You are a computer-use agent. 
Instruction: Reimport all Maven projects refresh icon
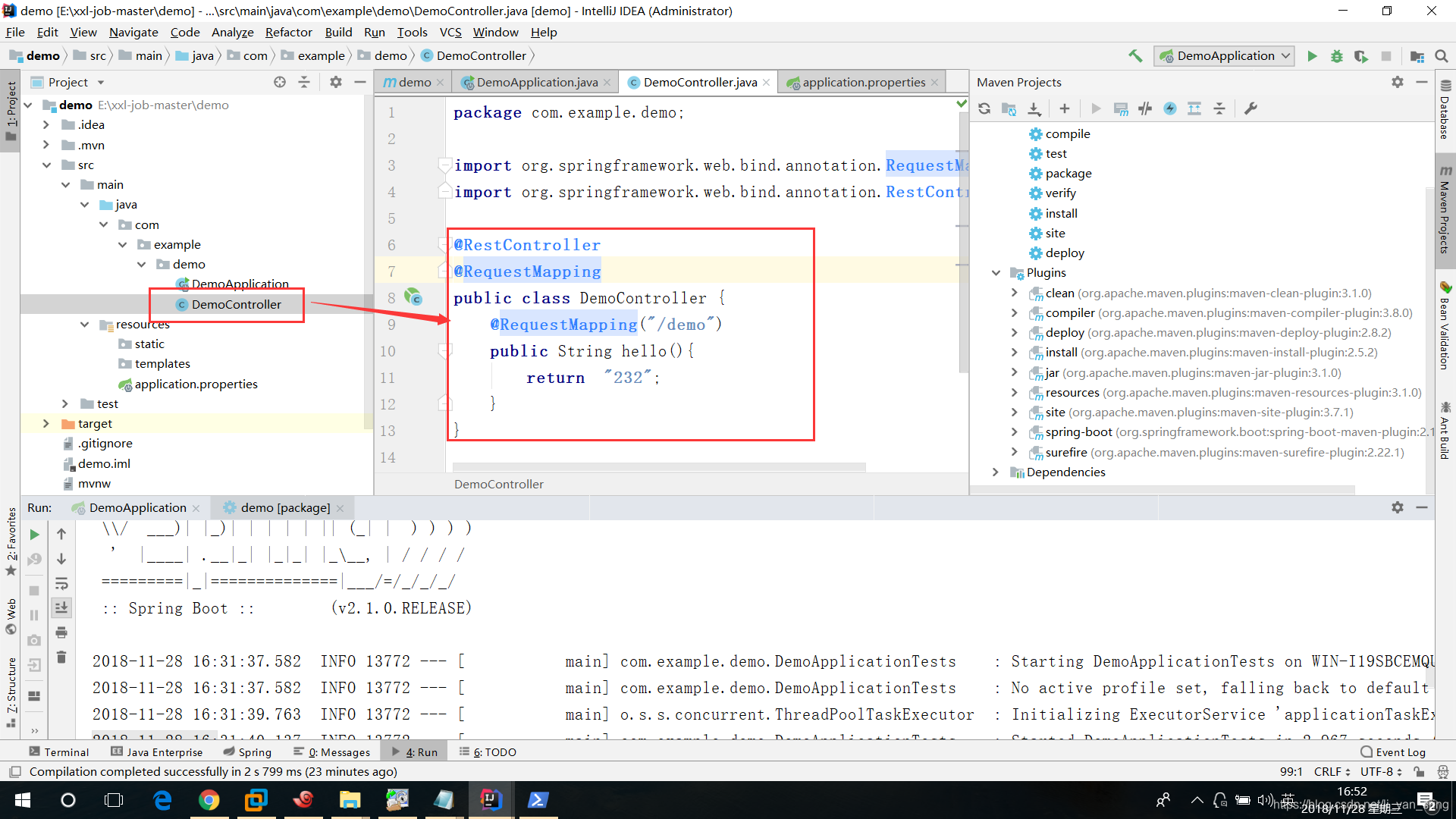point(984,108)
